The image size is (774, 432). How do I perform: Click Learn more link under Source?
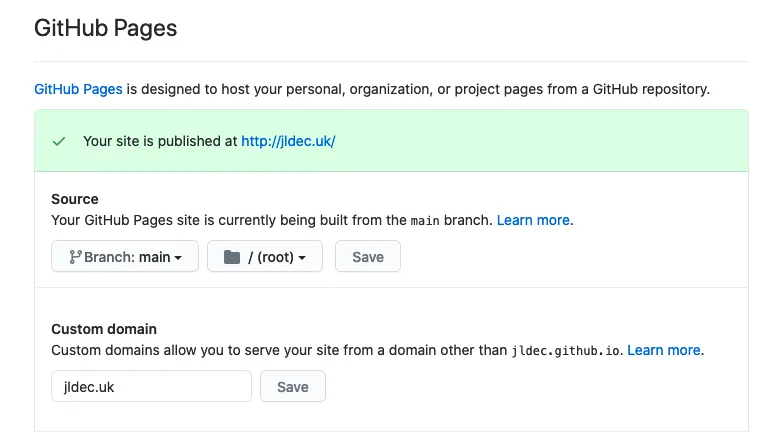pyautogui.click(x=533, y=220)
